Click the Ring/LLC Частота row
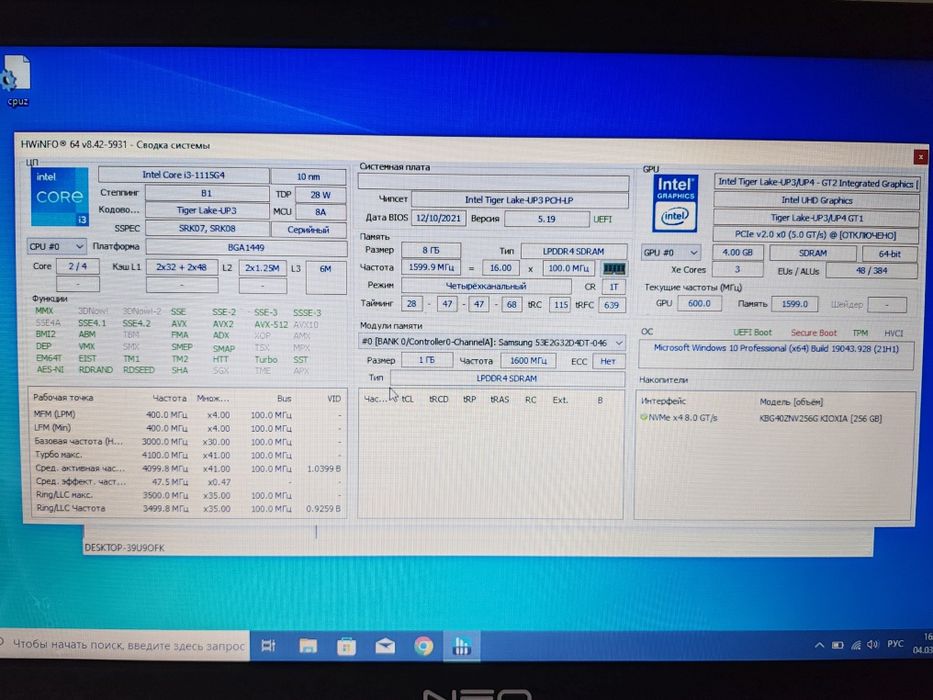 pyautogui.click(x=187, y=508)
